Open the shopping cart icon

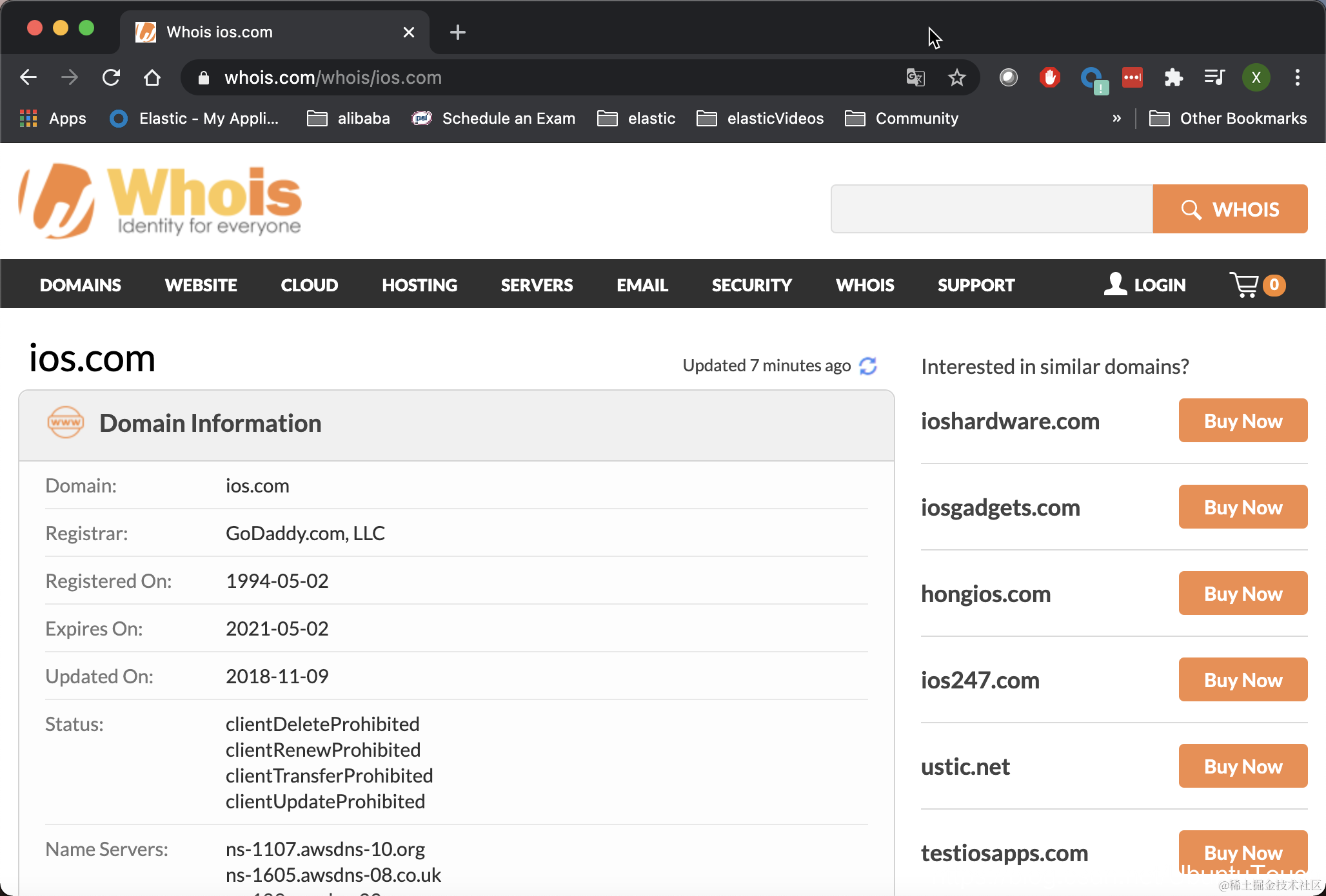click(x=1245, y=285)
